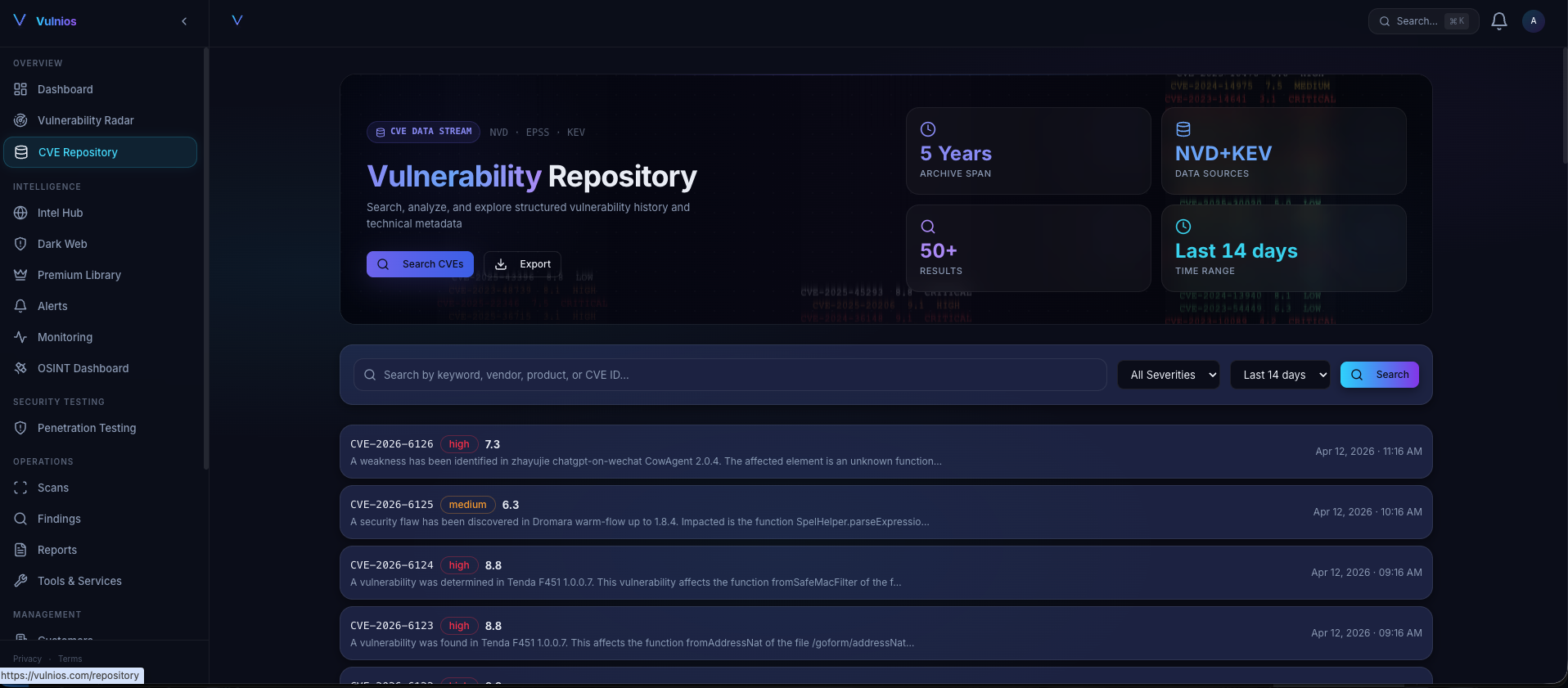Export the vulnerability repository
Screen dimensions: 1568x688
point(522,264)
